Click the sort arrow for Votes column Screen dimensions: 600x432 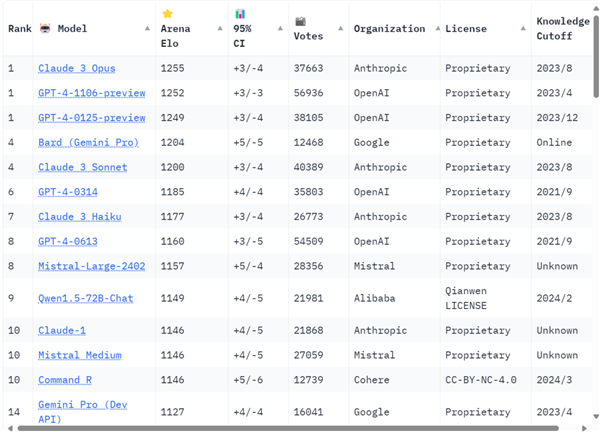(x=341, y=29)
